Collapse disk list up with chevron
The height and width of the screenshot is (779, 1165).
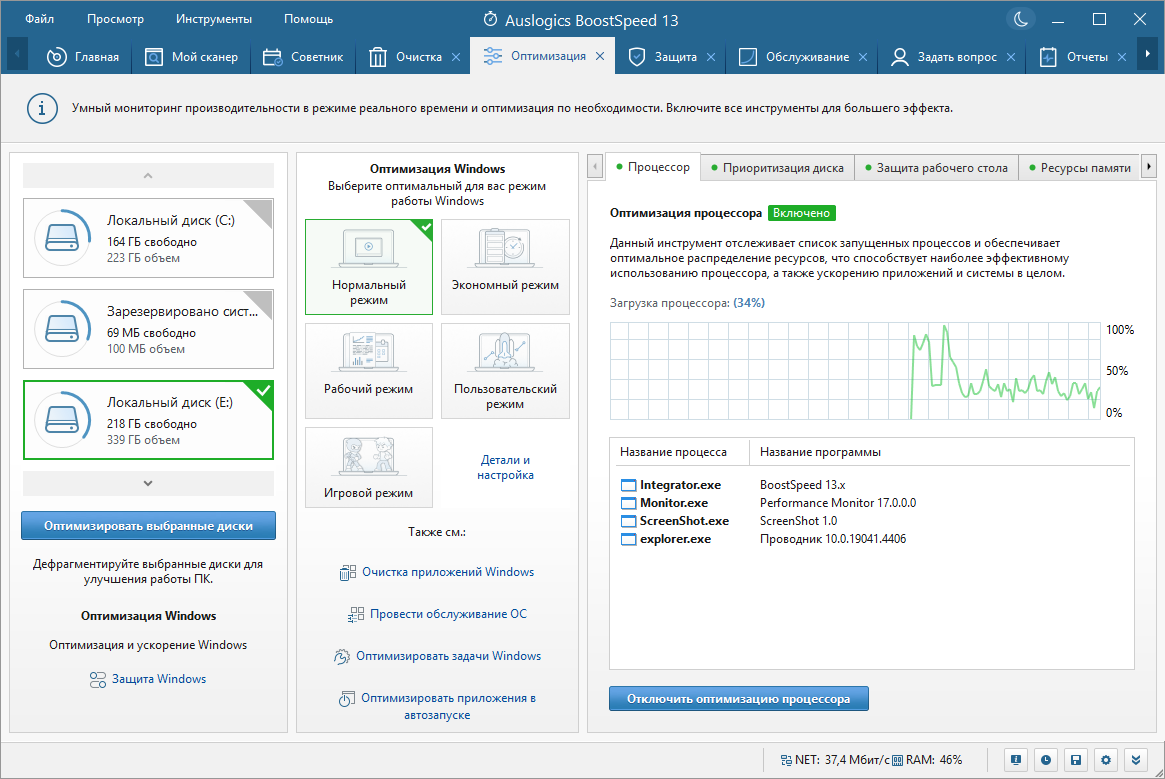click(149, 176)
